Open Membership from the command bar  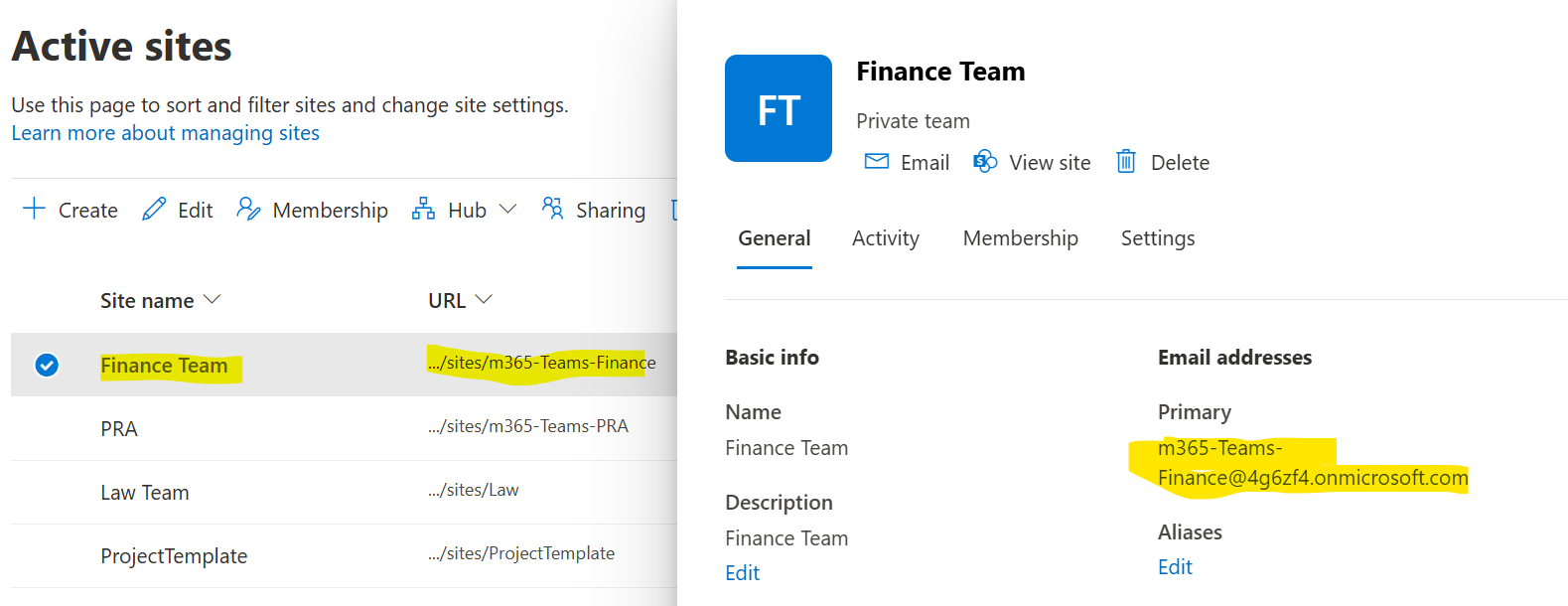coord(312,210)
